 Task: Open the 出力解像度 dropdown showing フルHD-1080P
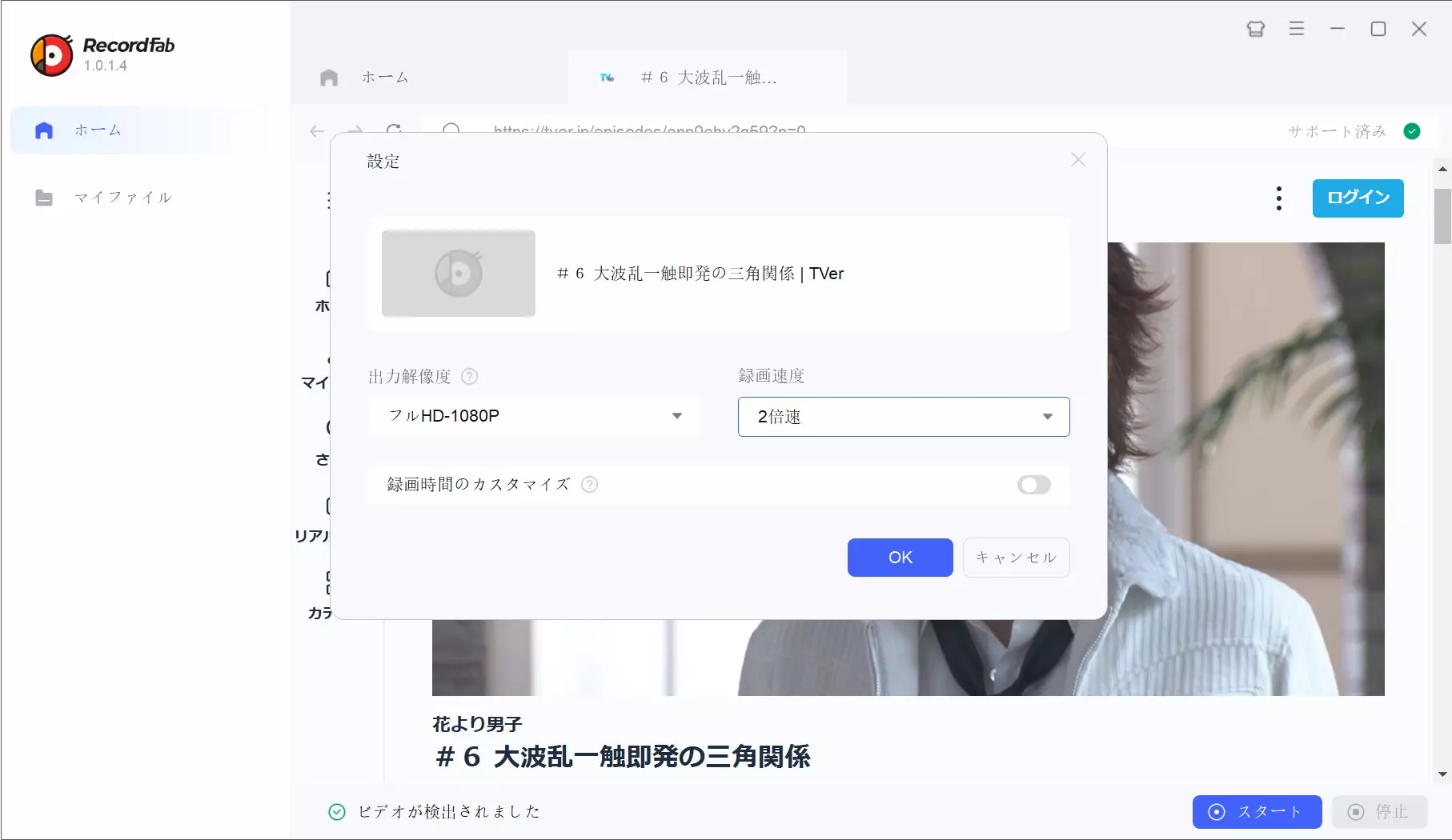click(x=534, y=416)
